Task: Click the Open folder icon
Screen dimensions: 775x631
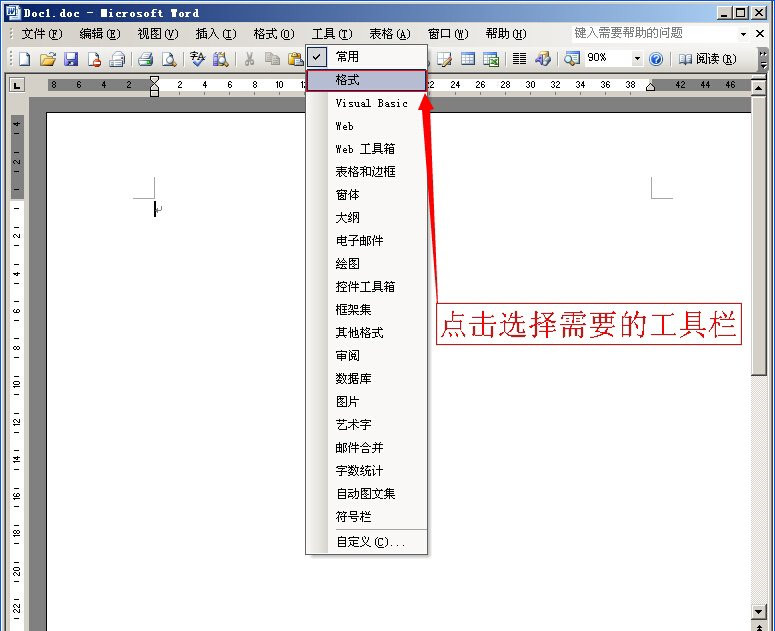Action: [47, 59]
